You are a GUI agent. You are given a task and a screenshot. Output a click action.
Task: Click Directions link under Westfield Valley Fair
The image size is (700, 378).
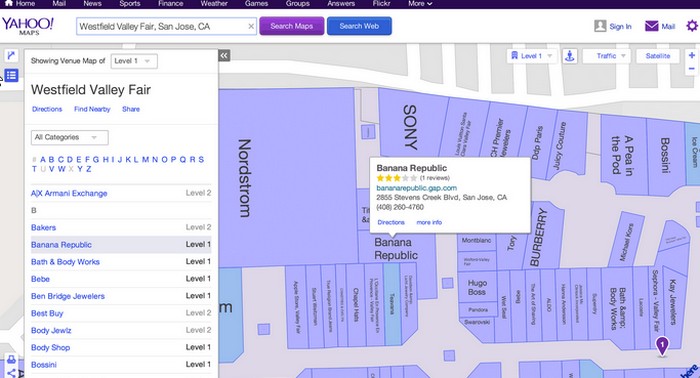(x=47, y=109)
